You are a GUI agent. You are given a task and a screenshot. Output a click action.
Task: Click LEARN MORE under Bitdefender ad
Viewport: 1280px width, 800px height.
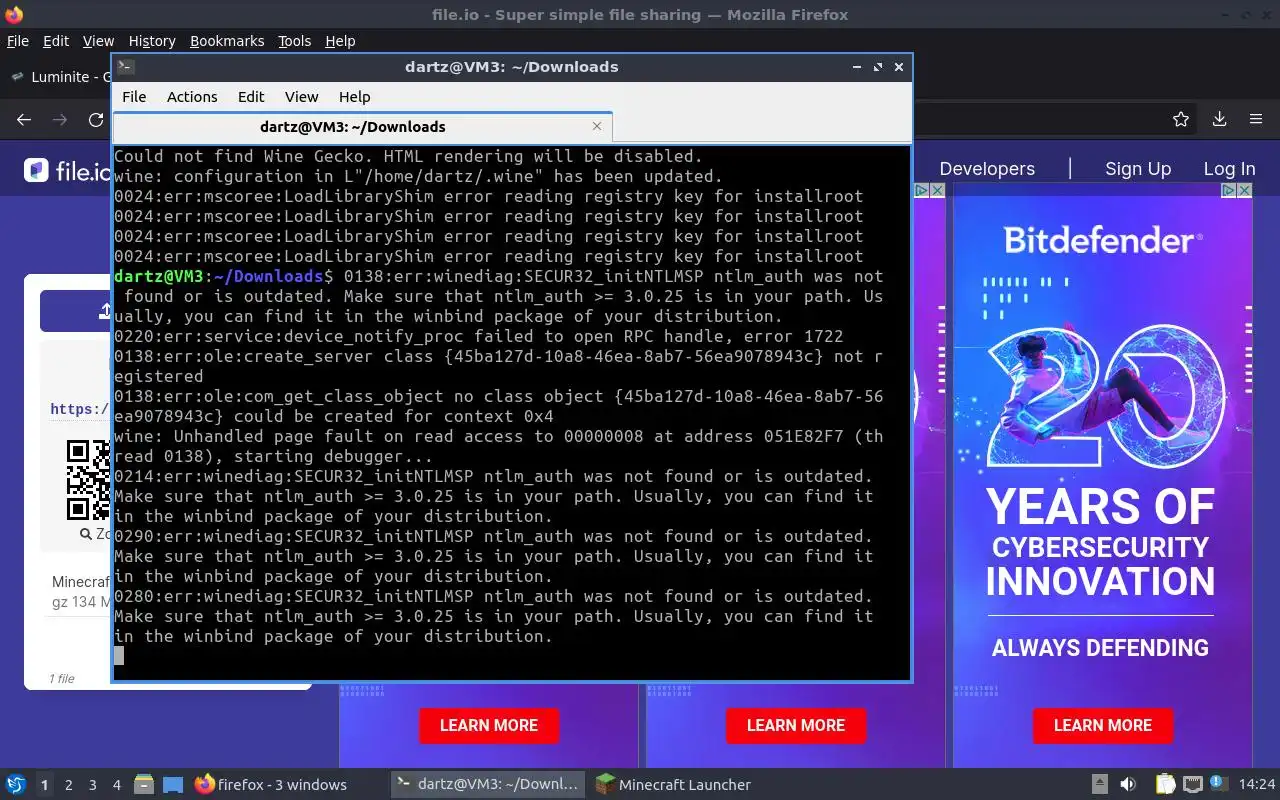point(1103,725)
